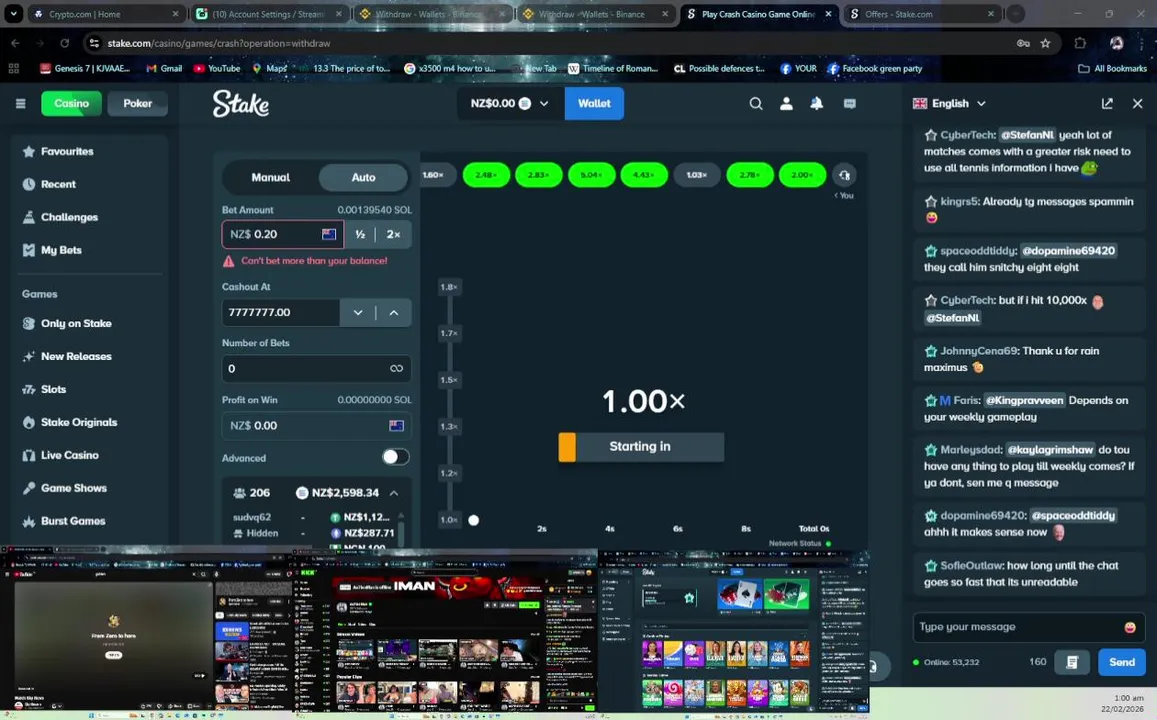The image size is (1157, 720).
Task: Bookmark this page with the star
Action: point(1045,44)
